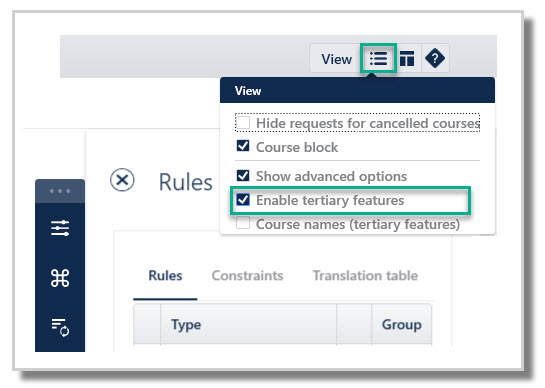Switch to the Constraints tab

click(247, 275)
